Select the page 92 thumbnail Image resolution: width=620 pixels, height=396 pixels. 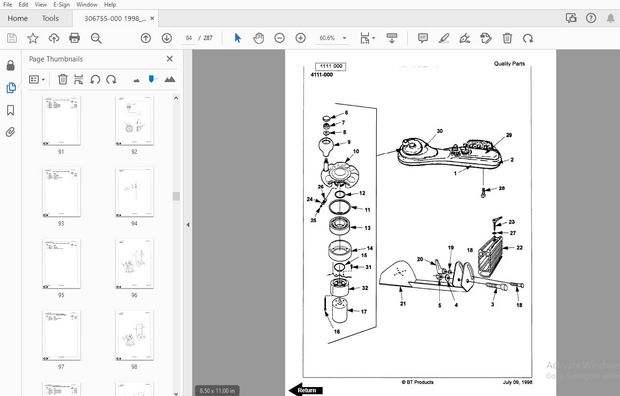[134, 121]
